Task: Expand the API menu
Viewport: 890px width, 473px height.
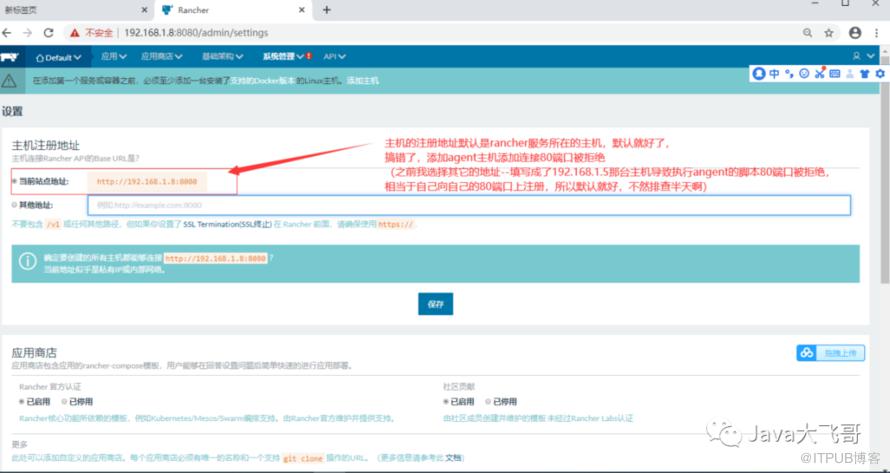Action: point(335,56)
